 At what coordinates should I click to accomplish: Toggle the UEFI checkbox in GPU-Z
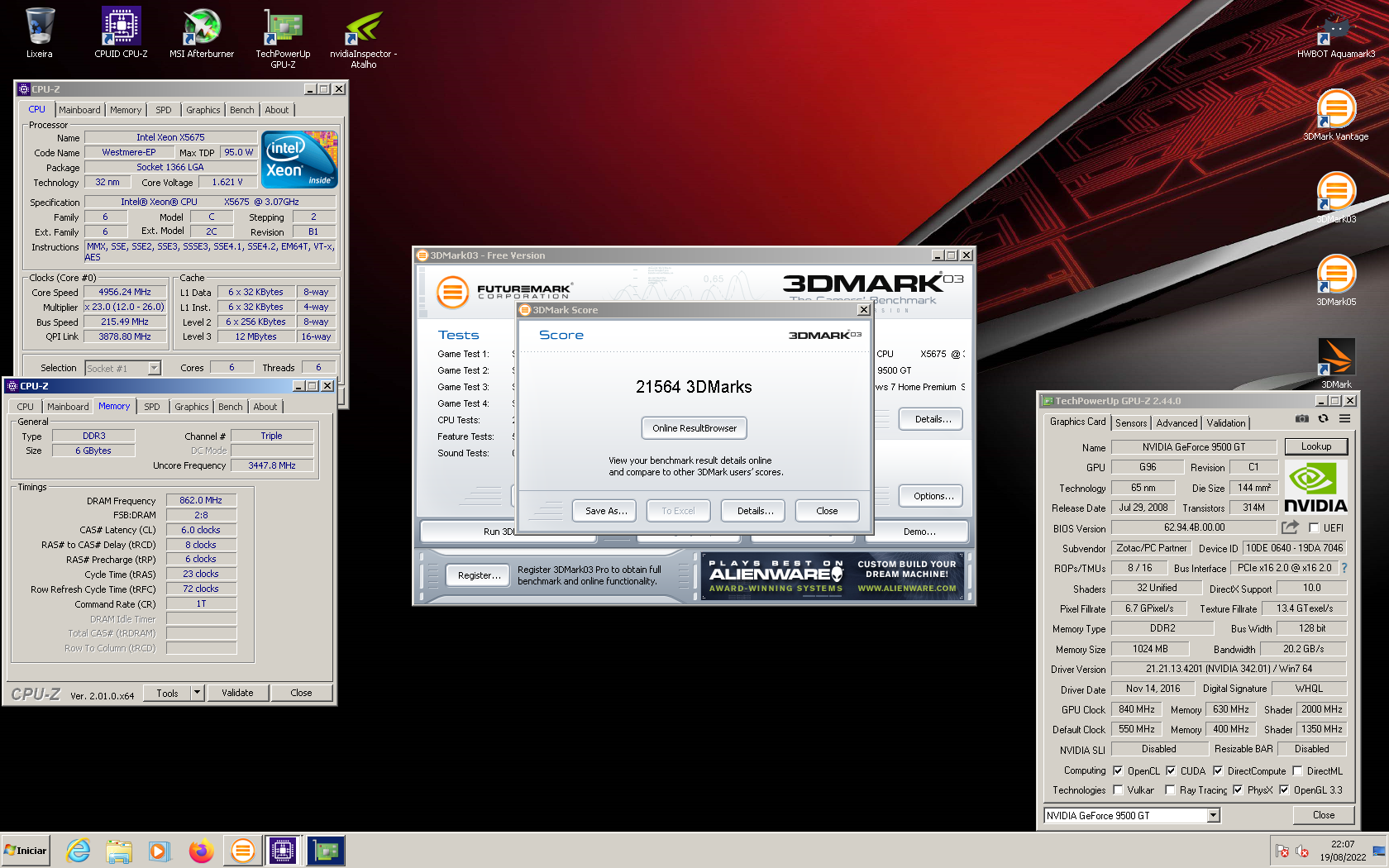(1314, 528)
